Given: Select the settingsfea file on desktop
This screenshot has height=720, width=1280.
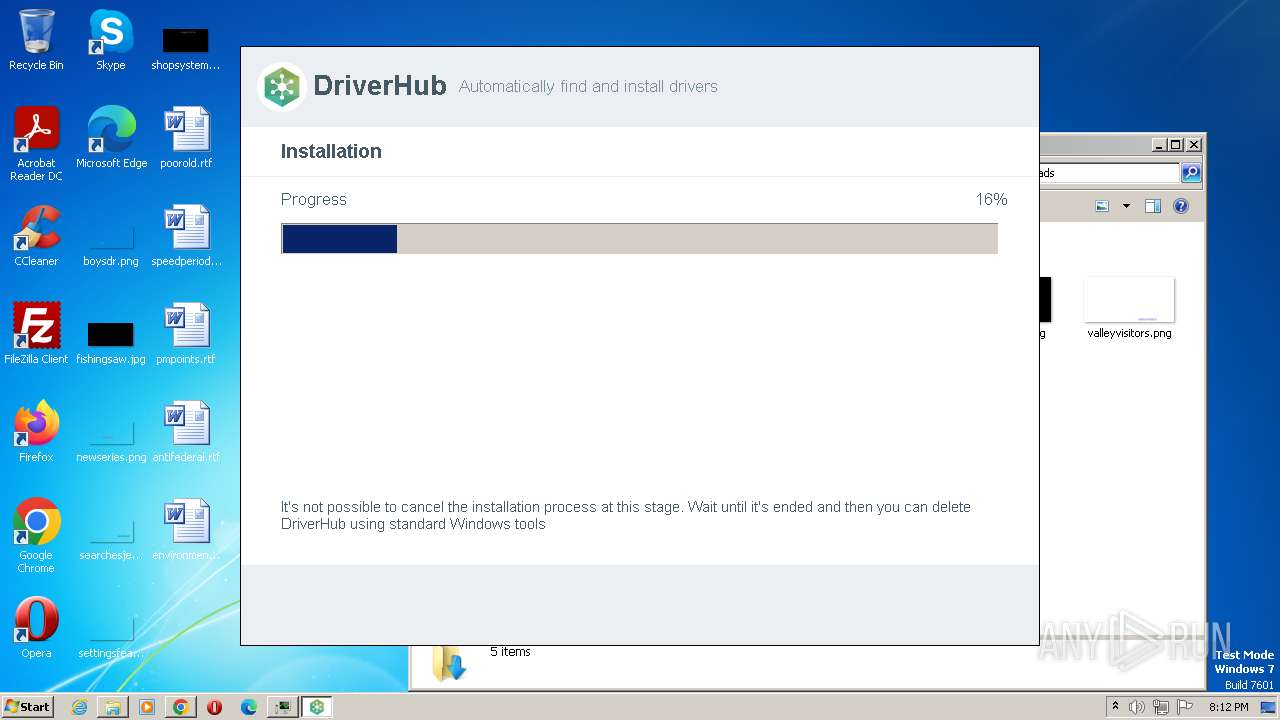Looking at the screenshot, I should 111,638.
